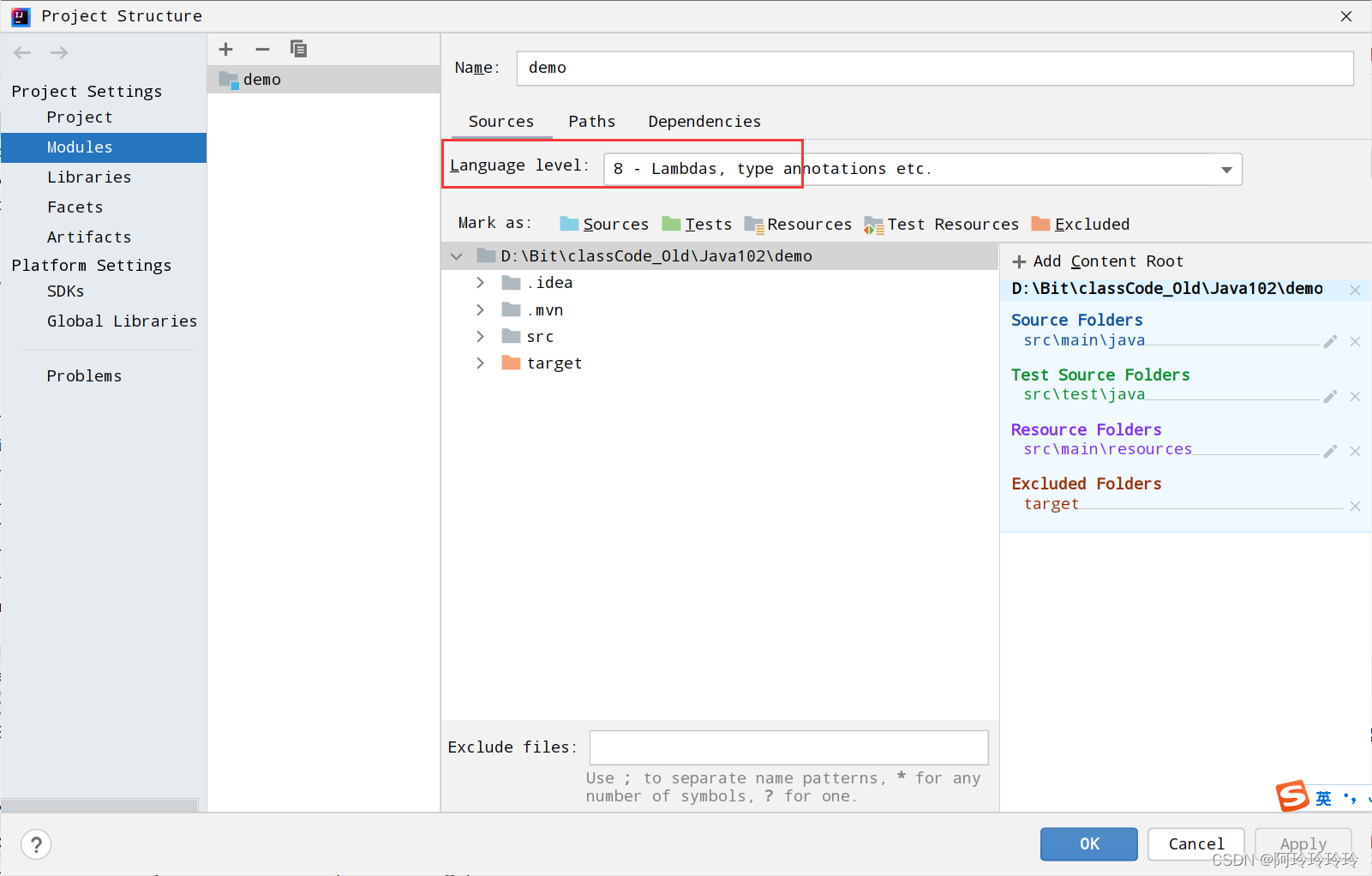Image resolution: width=1372 pixels, height=876 pixels.
Task: Remove the demo content root
Action: click(1355, 291)
